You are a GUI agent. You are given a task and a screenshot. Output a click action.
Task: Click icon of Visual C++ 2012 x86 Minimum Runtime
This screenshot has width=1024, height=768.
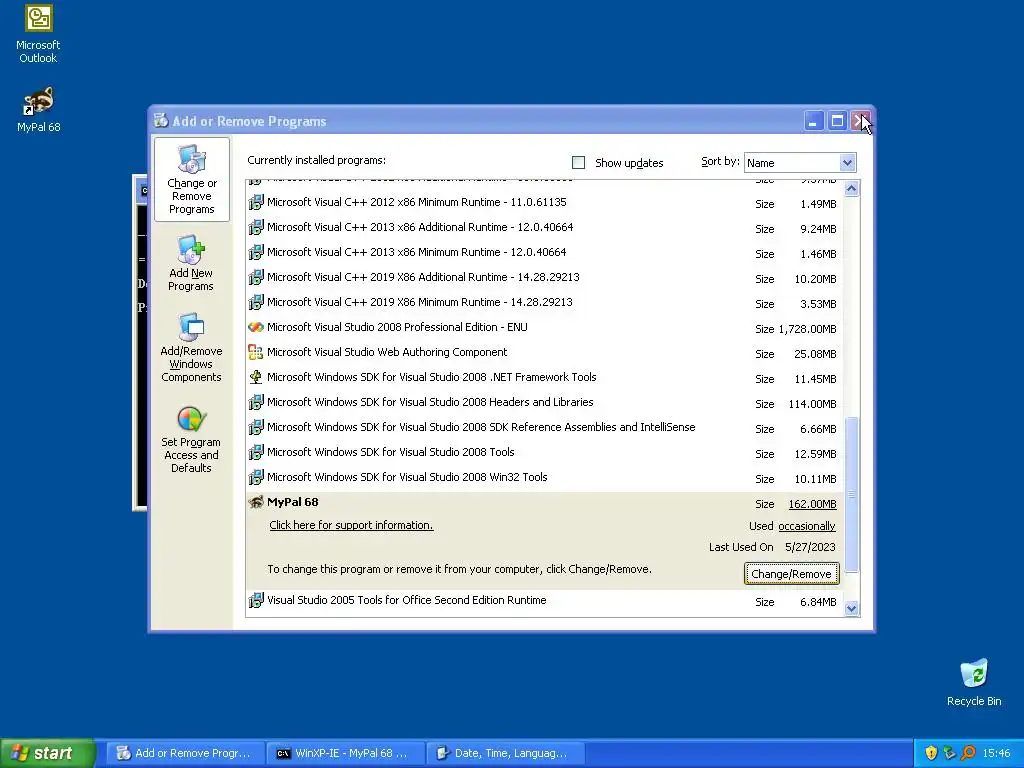coord(256,202)
